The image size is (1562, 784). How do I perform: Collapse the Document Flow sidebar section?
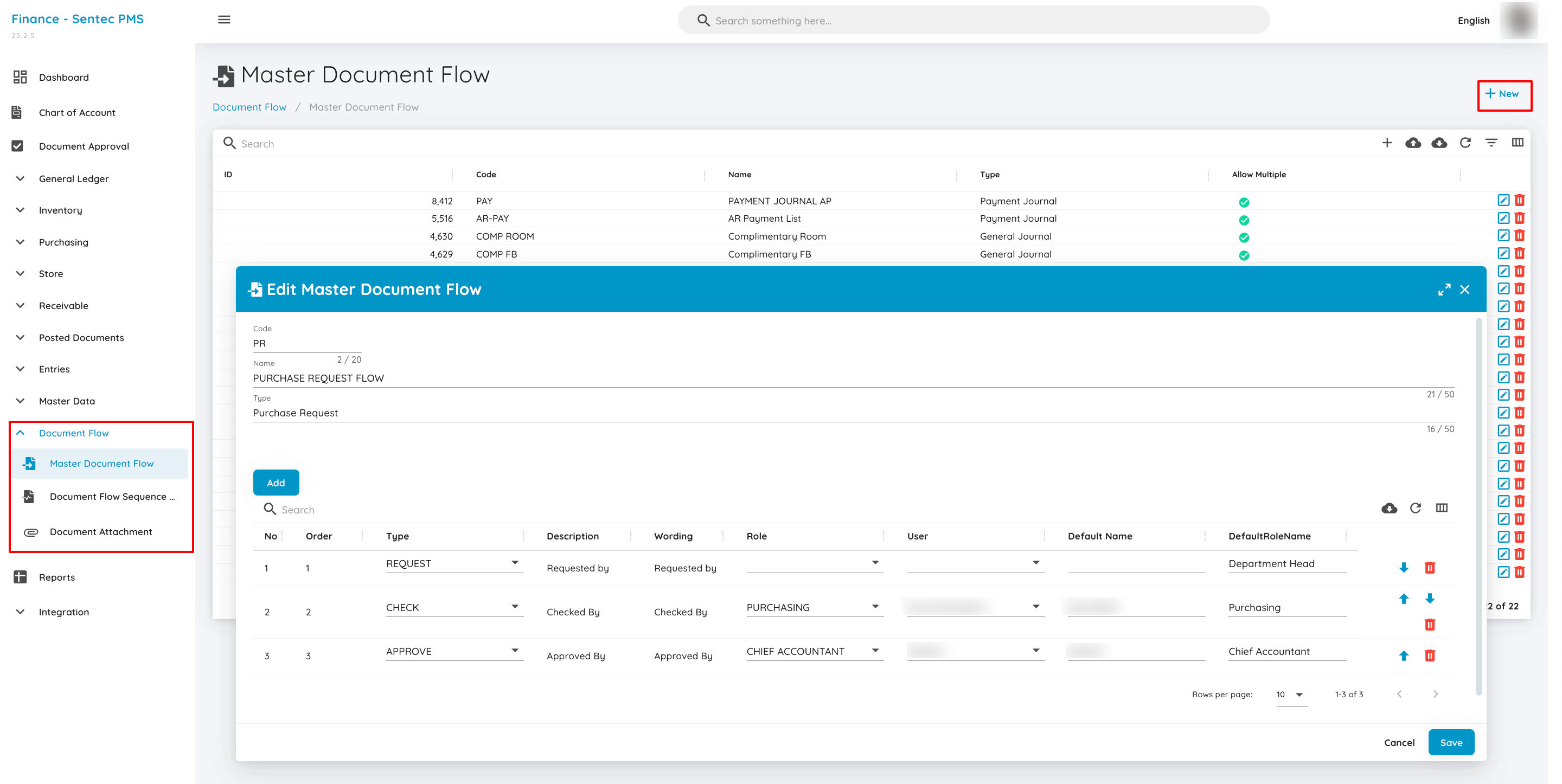click(73, 433)
